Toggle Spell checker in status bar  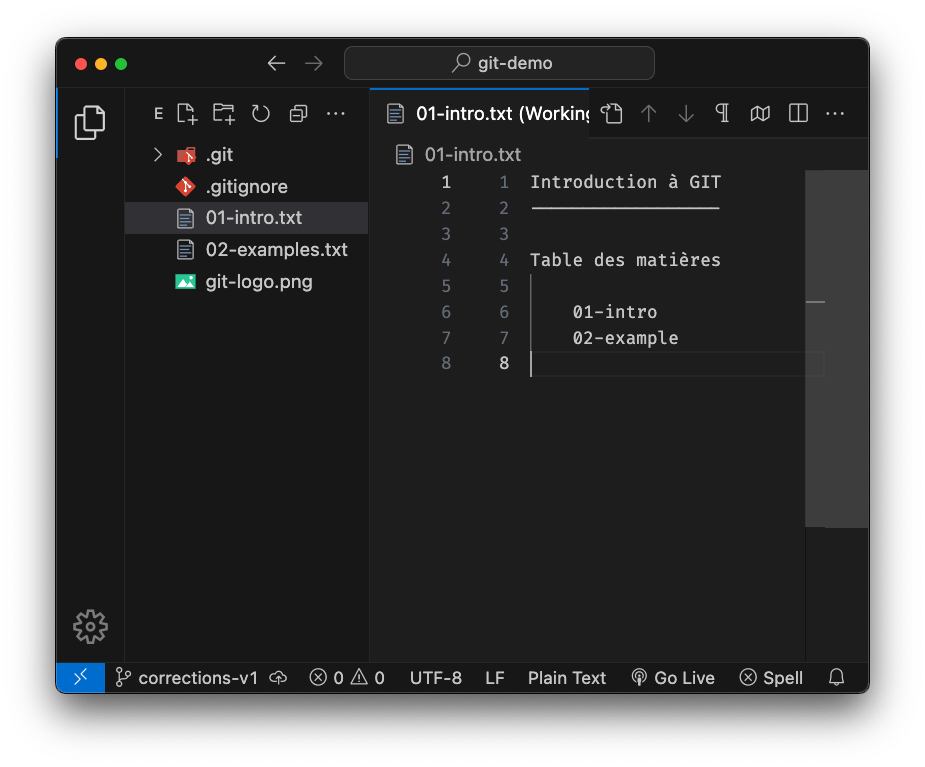(771, 678)
